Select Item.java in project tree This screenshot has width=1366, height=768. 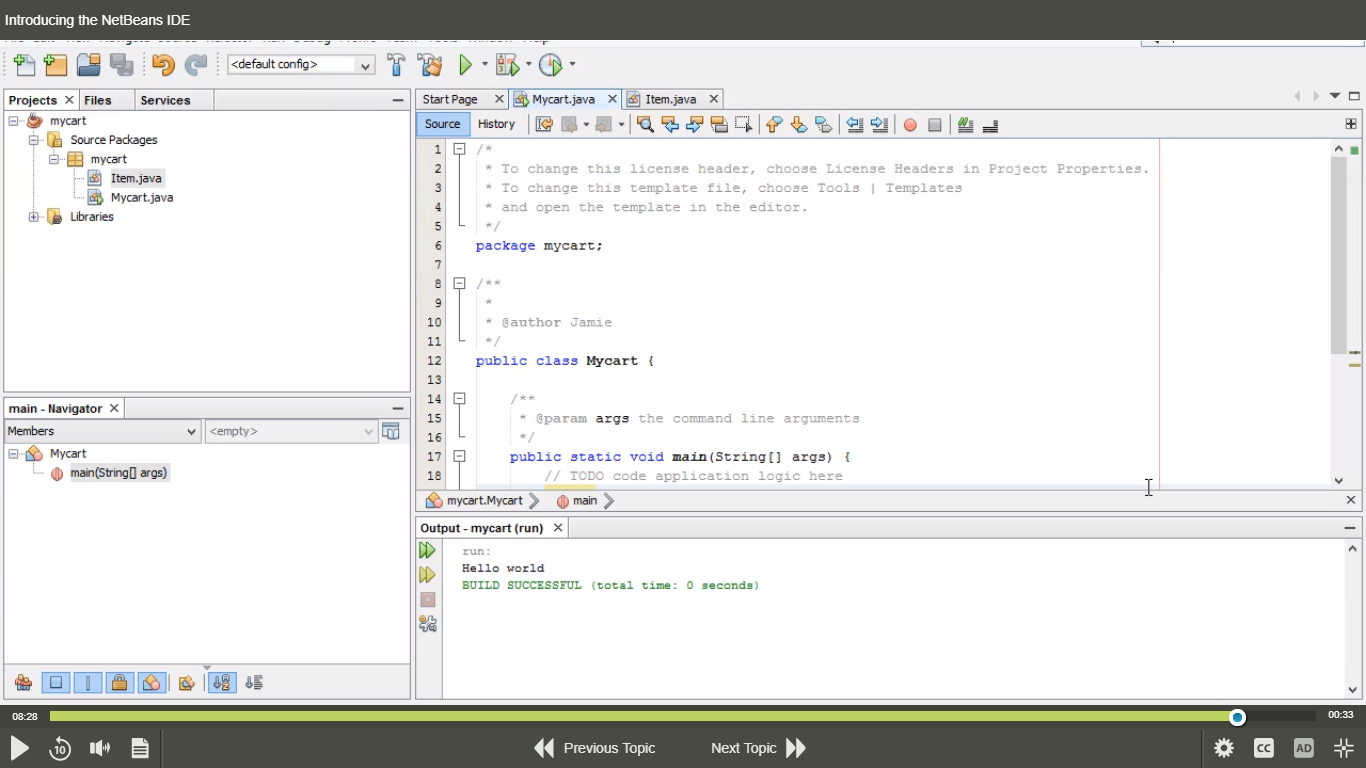(136, 178)
